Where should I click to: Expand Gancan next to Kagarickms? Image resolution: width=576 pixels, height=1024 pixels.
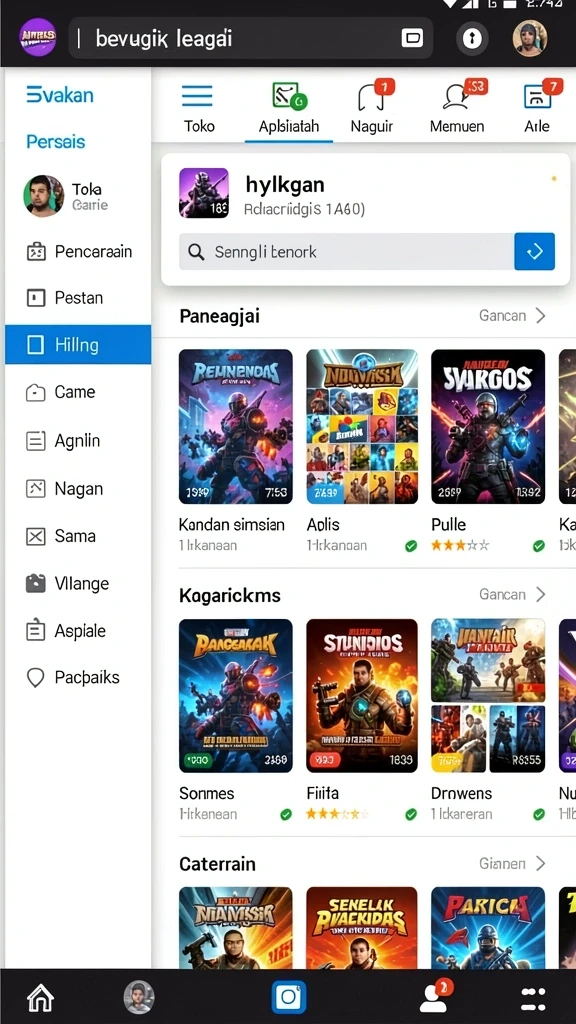pyautogui.click(x=512, y=594)
